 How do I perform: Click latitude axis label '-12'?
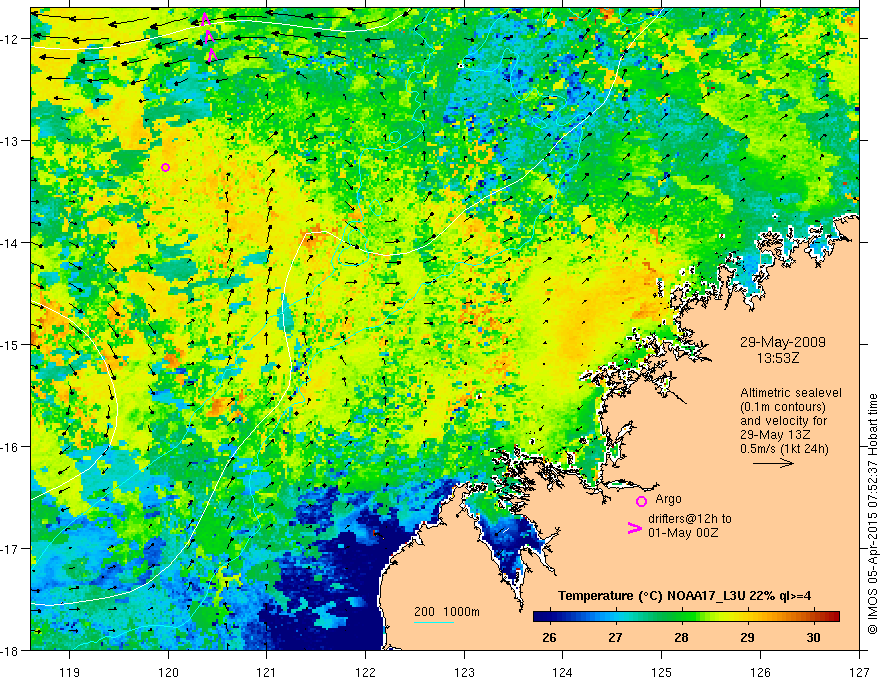[10, 39]
